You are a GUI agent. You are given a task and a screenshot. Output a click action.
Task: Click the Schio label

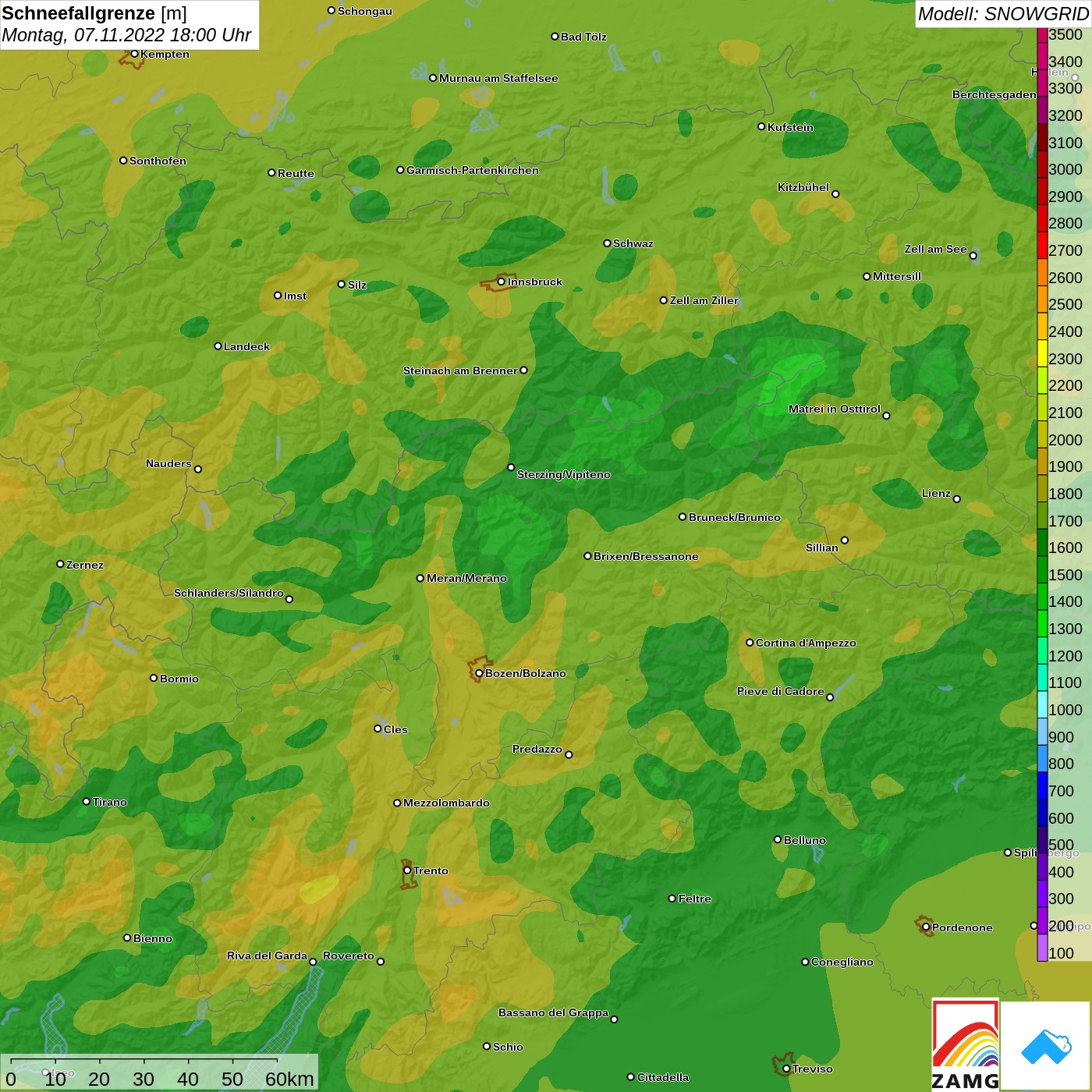point(508,1047)
